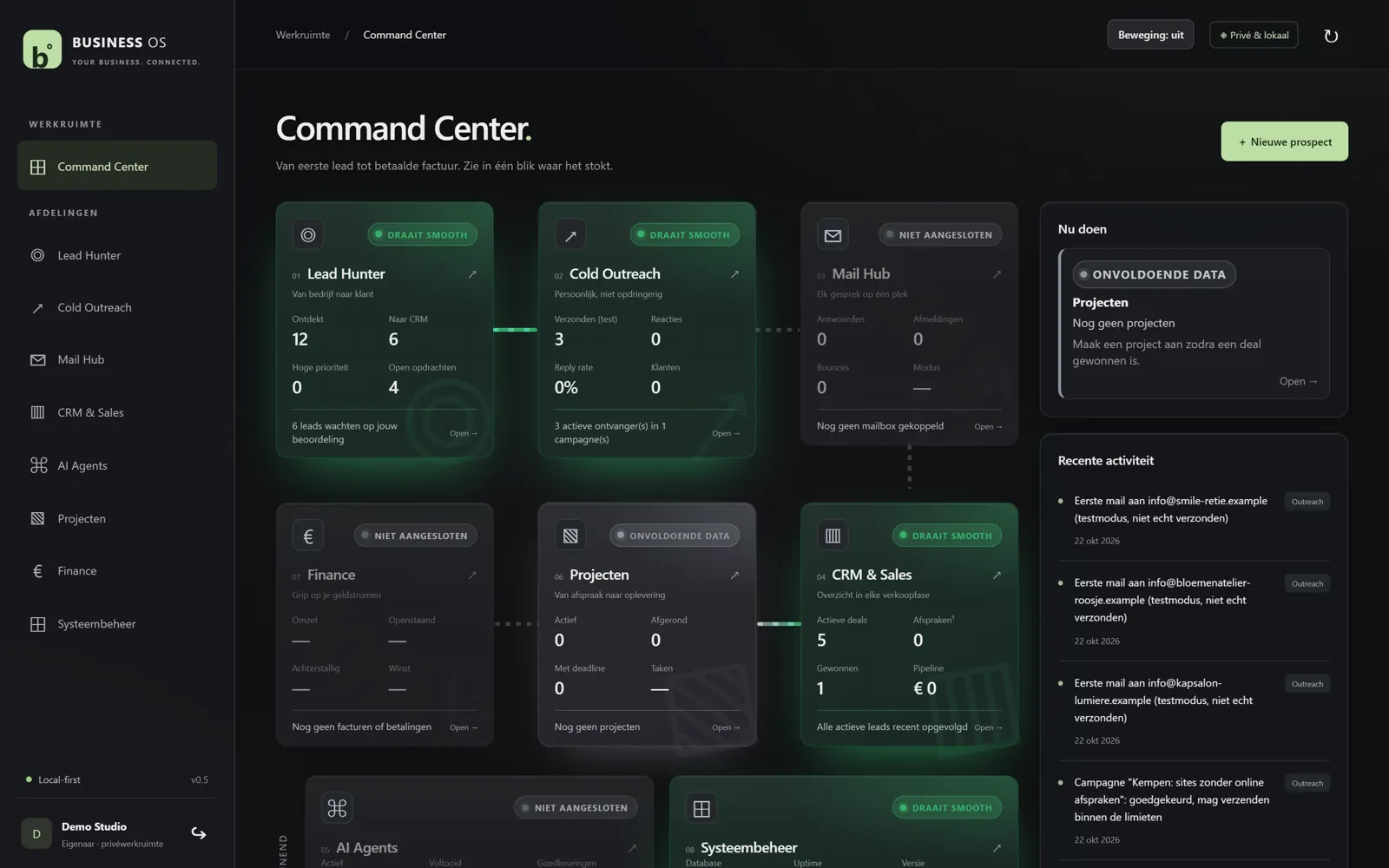This screenshot has width=1389, height=868.
Task: Click the Business OS logo icon
Action: [x=42, y=49]
